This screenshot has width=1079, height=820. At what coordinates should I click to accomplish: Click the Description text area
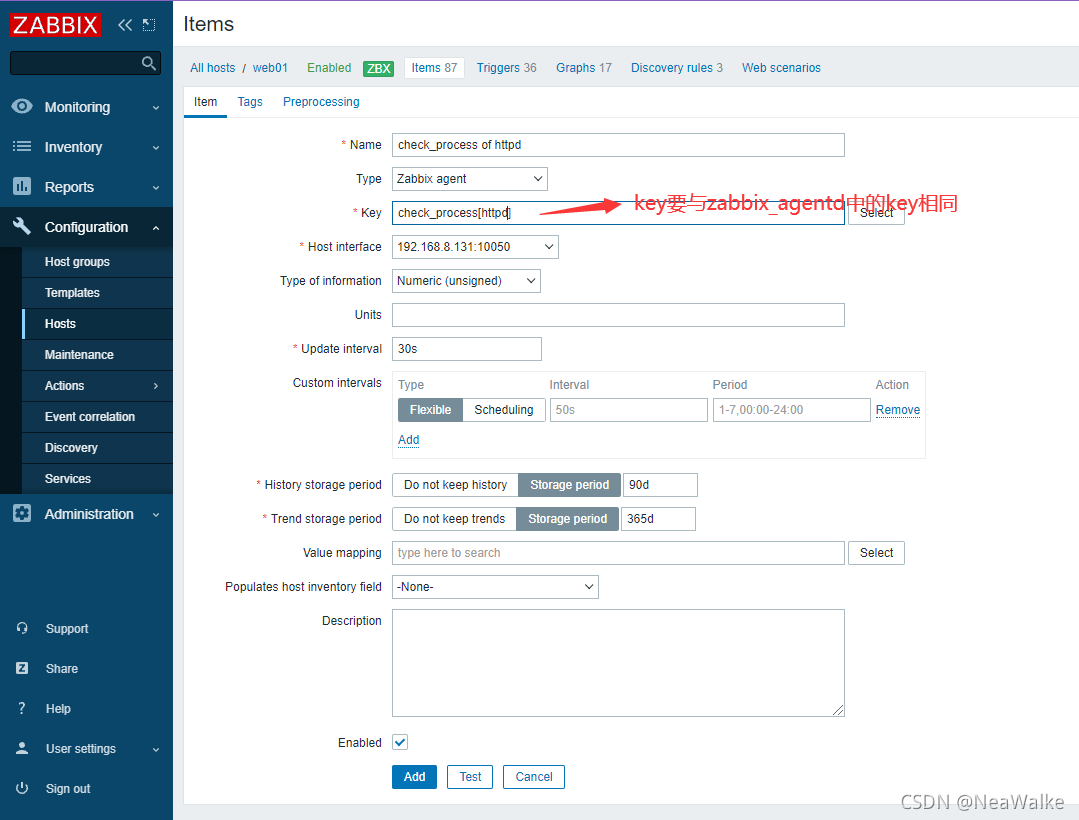pyautogui.click(x=618, y=663)
